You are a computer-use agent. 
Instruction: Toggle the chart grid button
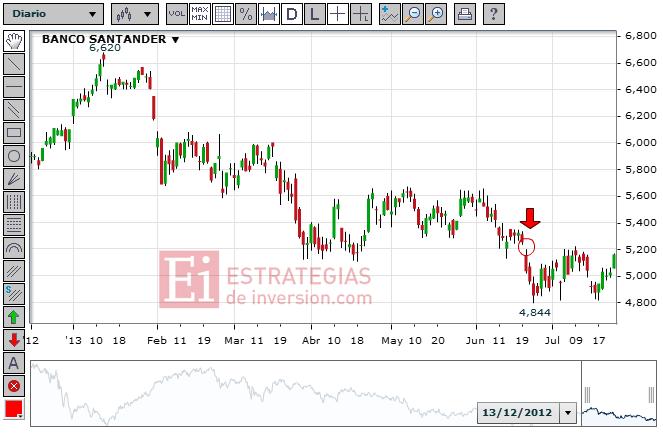[223, 14]
